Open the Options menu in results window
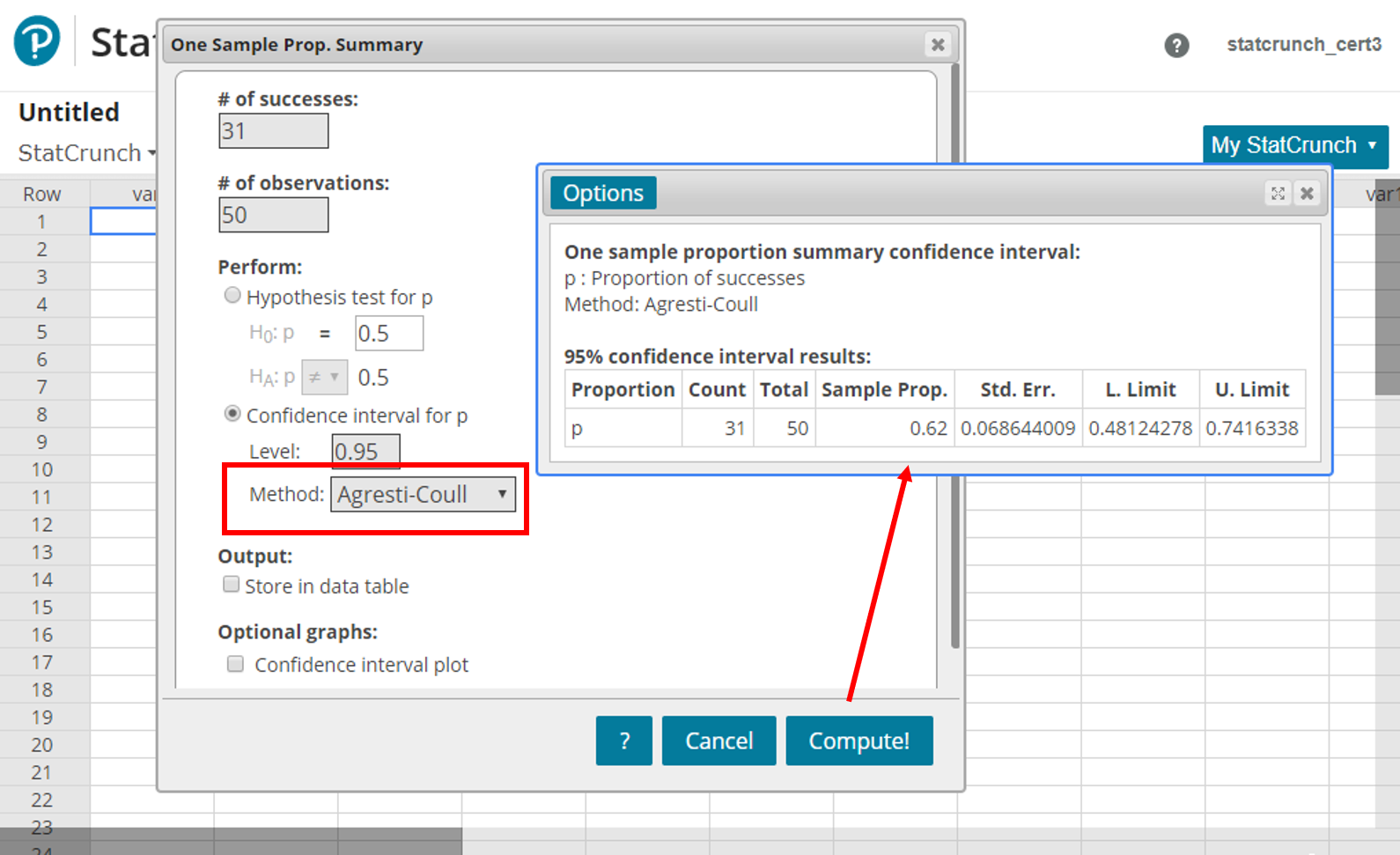This screenshot has width=1400, height=855. 603,193
